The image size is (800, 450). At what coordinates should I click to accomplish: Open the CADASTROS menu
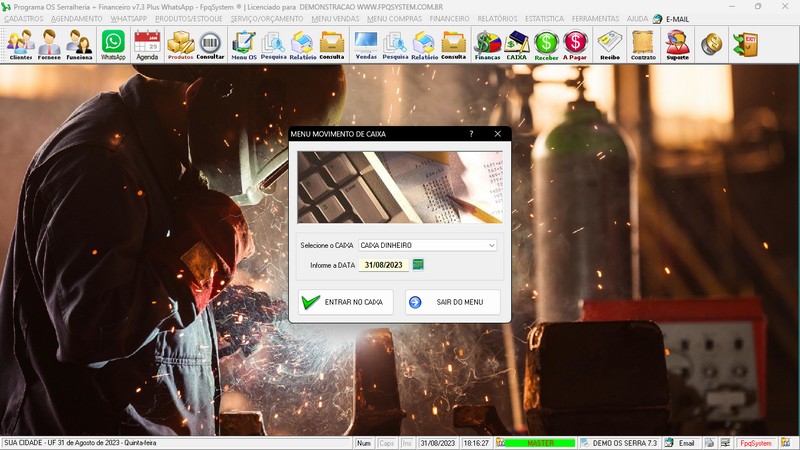click(x=24, y=18)
